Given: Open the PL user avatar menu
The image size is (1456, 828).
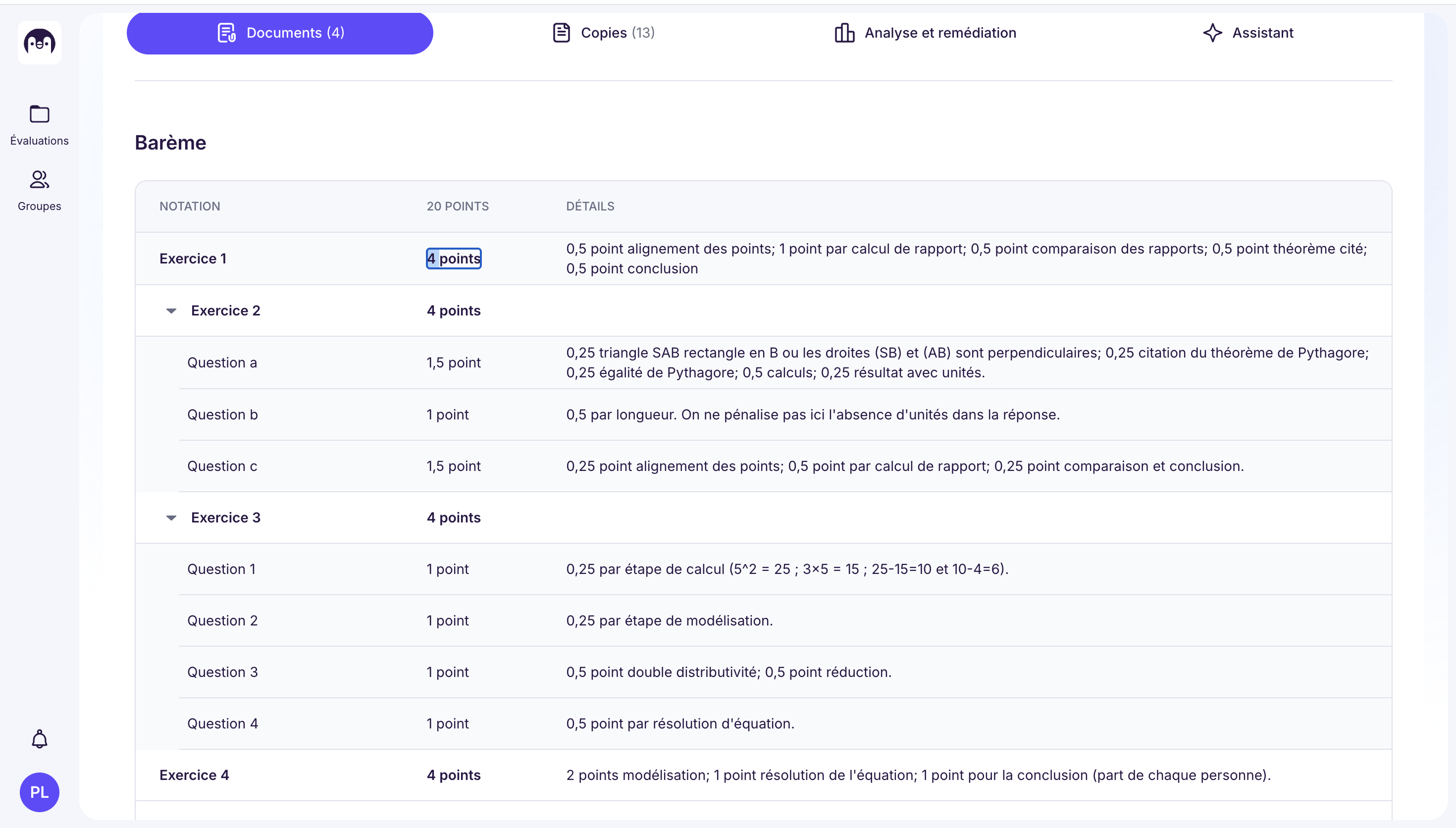Looking at the screenshot, I should 39,792.
